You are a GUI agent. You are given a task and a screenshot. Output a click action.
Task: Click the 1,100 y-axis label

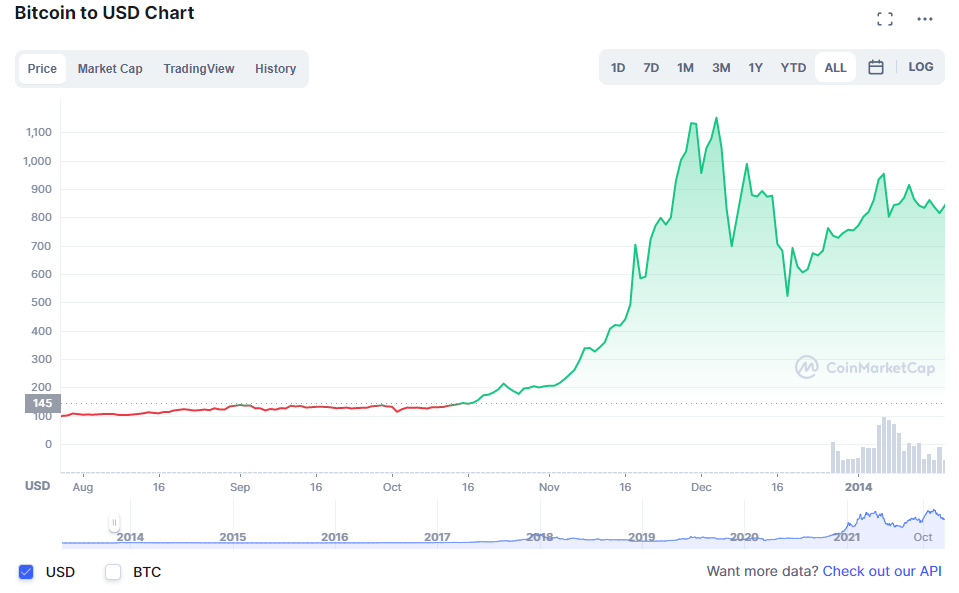(39, 132)
